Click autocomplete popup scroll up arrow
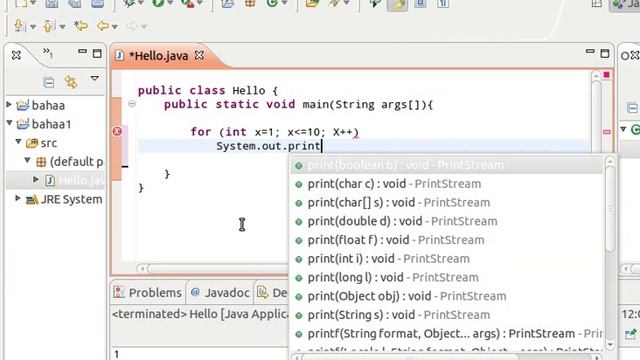This screenshot has height=360, width=640. (610, 162)
